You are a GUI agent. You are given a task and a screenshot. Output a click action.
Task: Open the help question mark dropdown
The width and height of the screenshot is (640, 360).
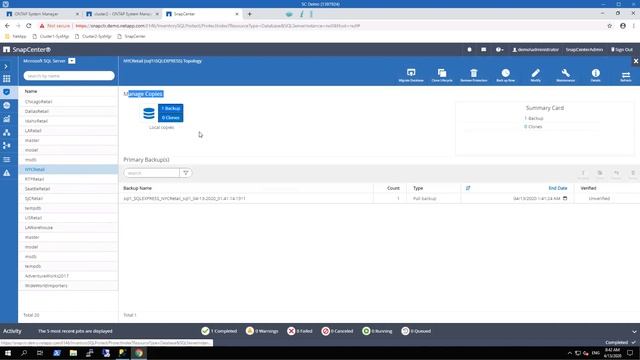coord(500,49)
